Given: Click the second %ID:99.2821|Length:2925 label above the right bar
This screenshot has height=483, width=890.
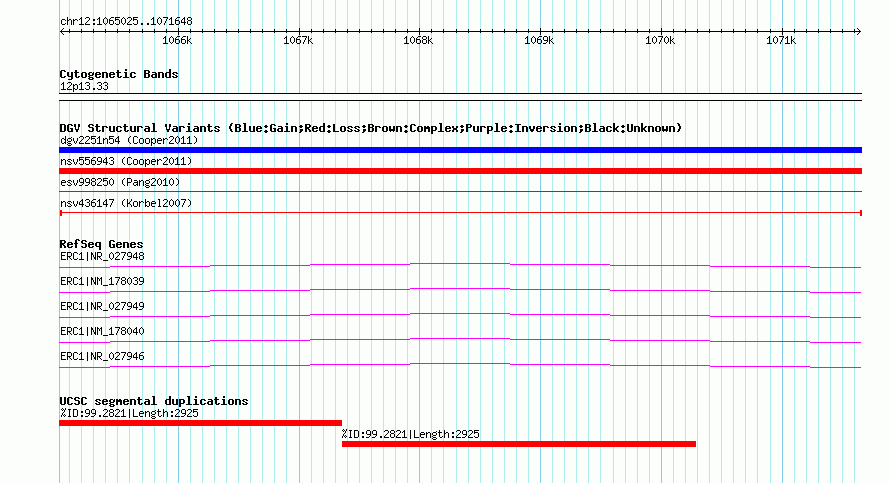Looking at the screenshot, I should (410, 434).
